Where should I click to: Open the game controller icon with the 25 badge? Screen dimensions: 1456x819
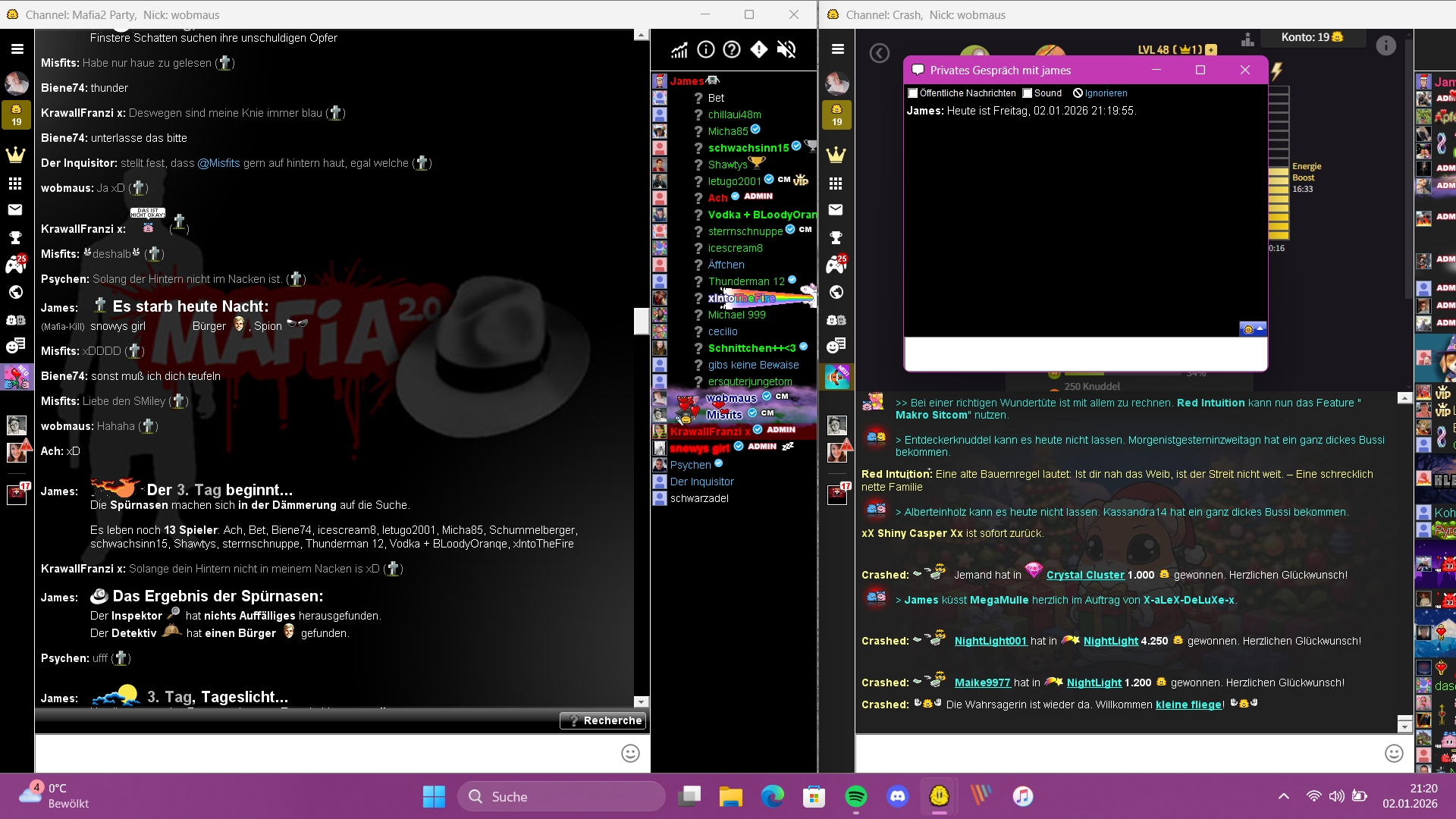[x=15, y=265]
